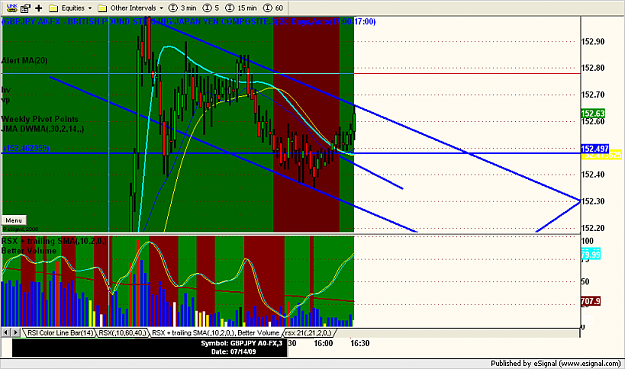The image size is (625, 369).
Task: Click the 16:00 time axis label
Action: 323,343
